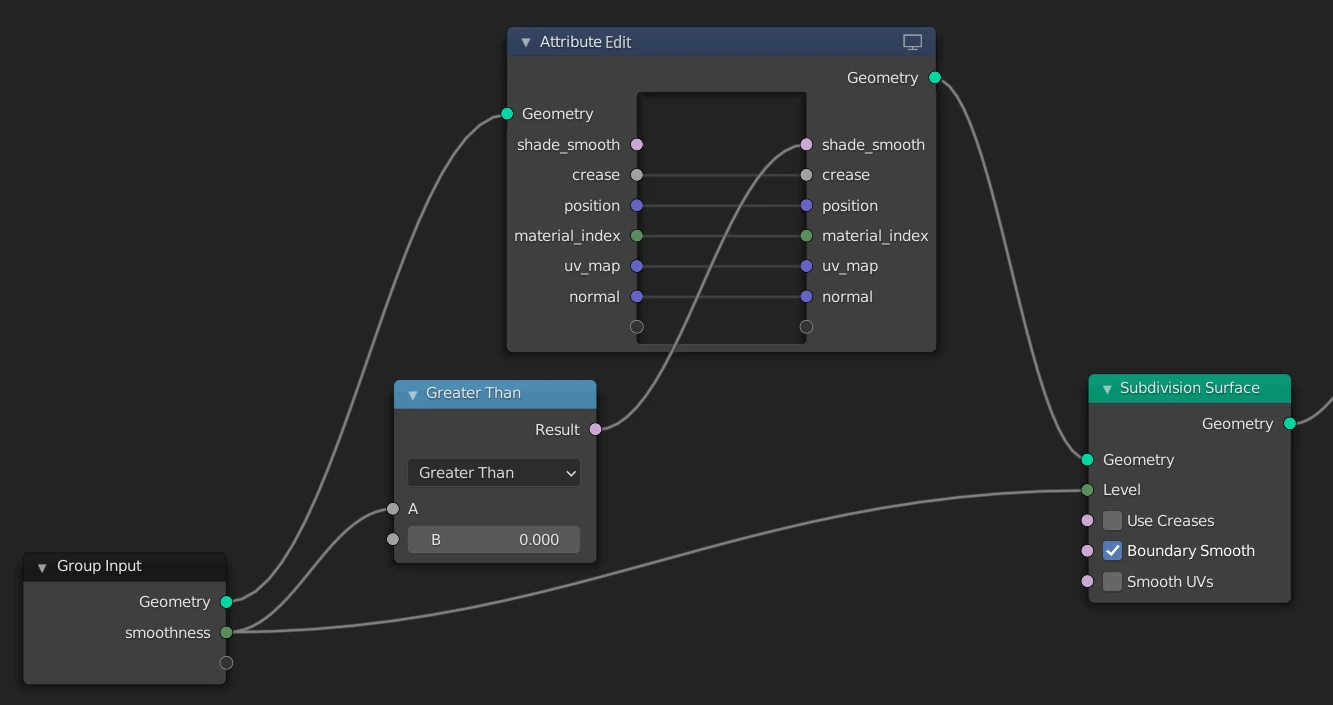Viewport: 1333px width, 705px height.
Task: Click the Geometry output socket on Group Input
Action: click(x=226, y=602)
